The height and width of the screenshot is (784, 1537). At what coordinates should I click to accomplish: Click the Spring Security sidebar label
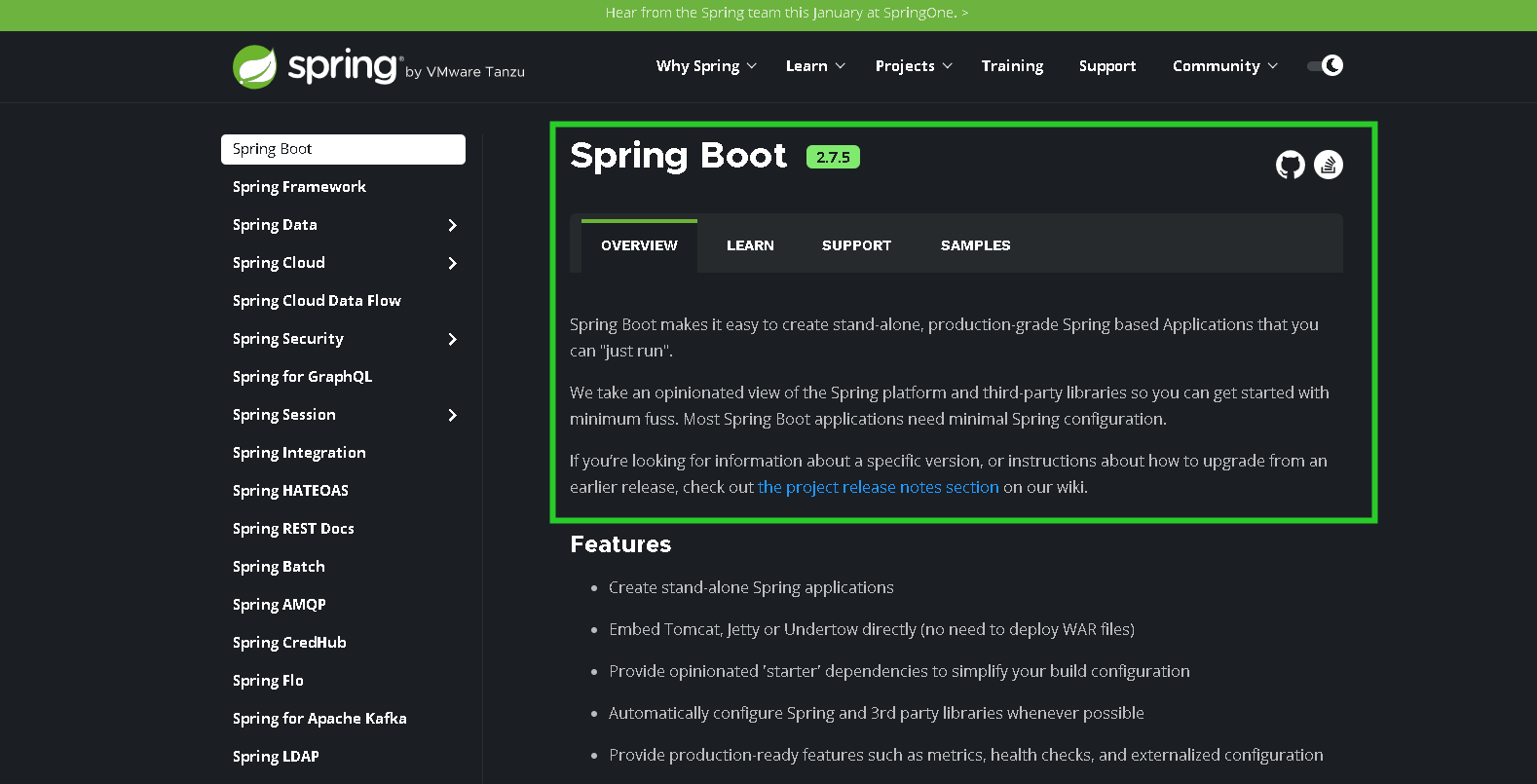pyautogui.click(x=288, y=339)
